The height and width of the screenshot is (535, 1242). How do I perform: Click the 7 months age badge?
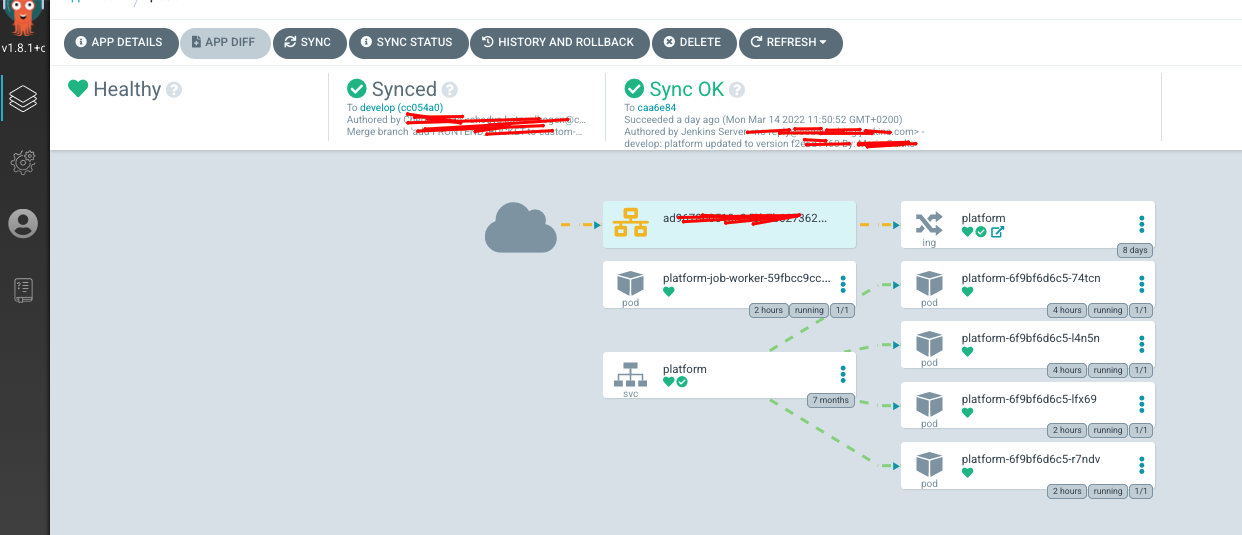[x=831, y=400]
